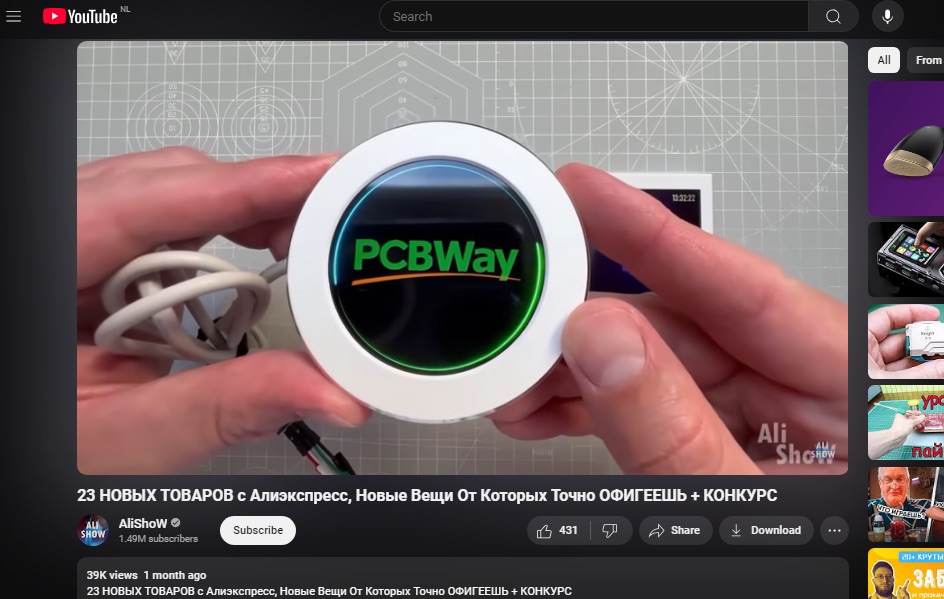
Task: Click the AliShoW verified checkmark badge
Action: [175, 523]
